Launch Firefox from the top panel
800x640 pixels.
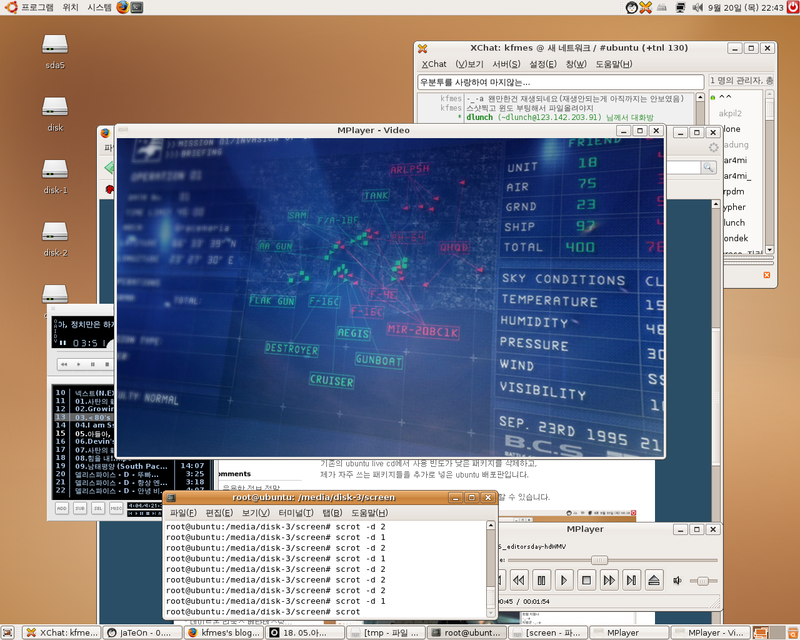[x=122, y=7]
